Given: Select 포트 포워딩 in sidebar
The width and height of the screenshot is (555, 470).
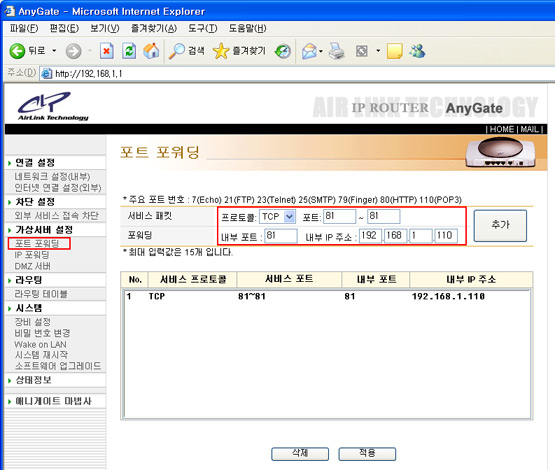Looking at the screenshot, I should (37, 243).
